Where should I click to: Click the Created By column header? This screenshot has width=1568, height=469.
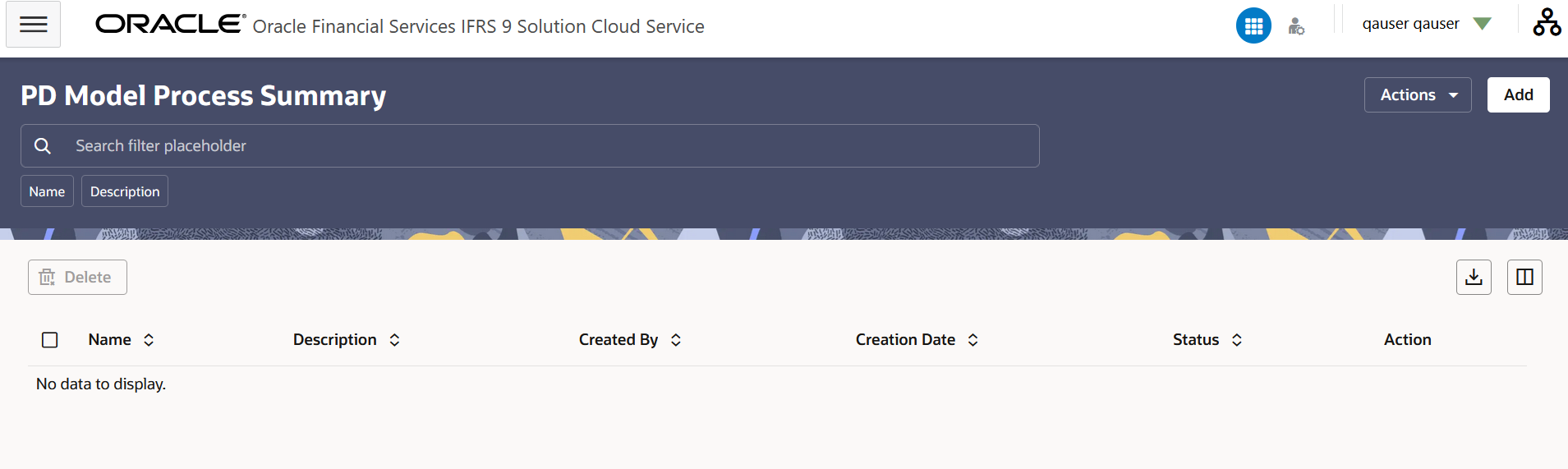point(618,340)
